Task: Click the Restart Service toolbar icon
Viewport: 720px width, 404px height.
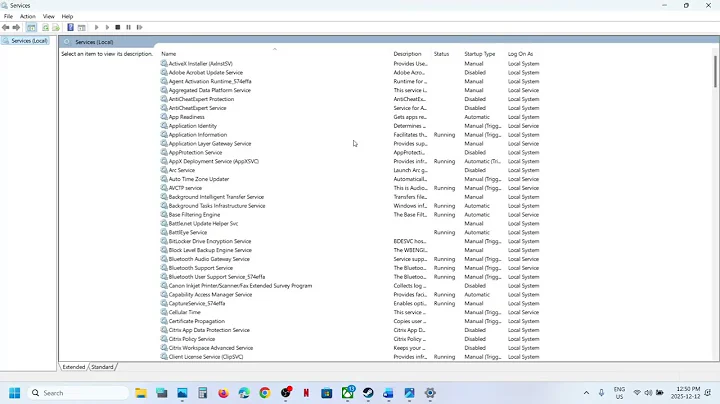Action: 140,28
